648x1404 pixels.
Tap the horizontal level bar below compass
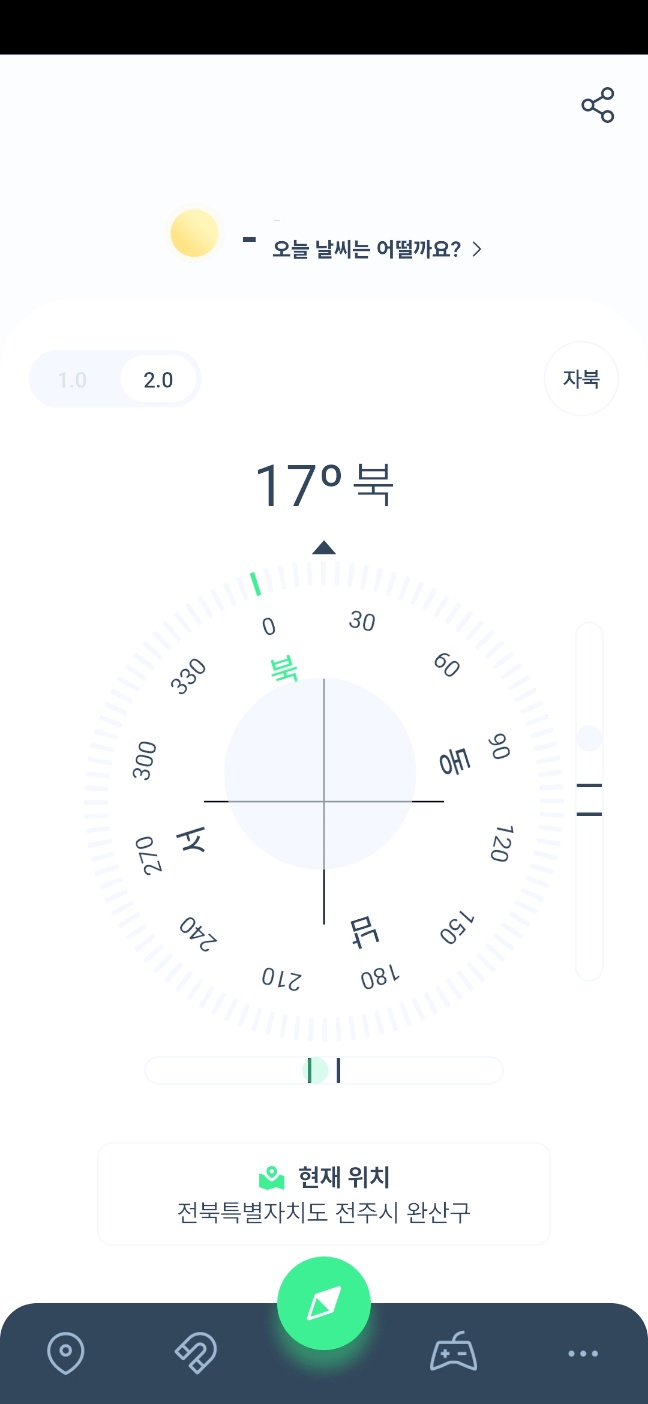pyautogui.click(x=324, y=1070)
